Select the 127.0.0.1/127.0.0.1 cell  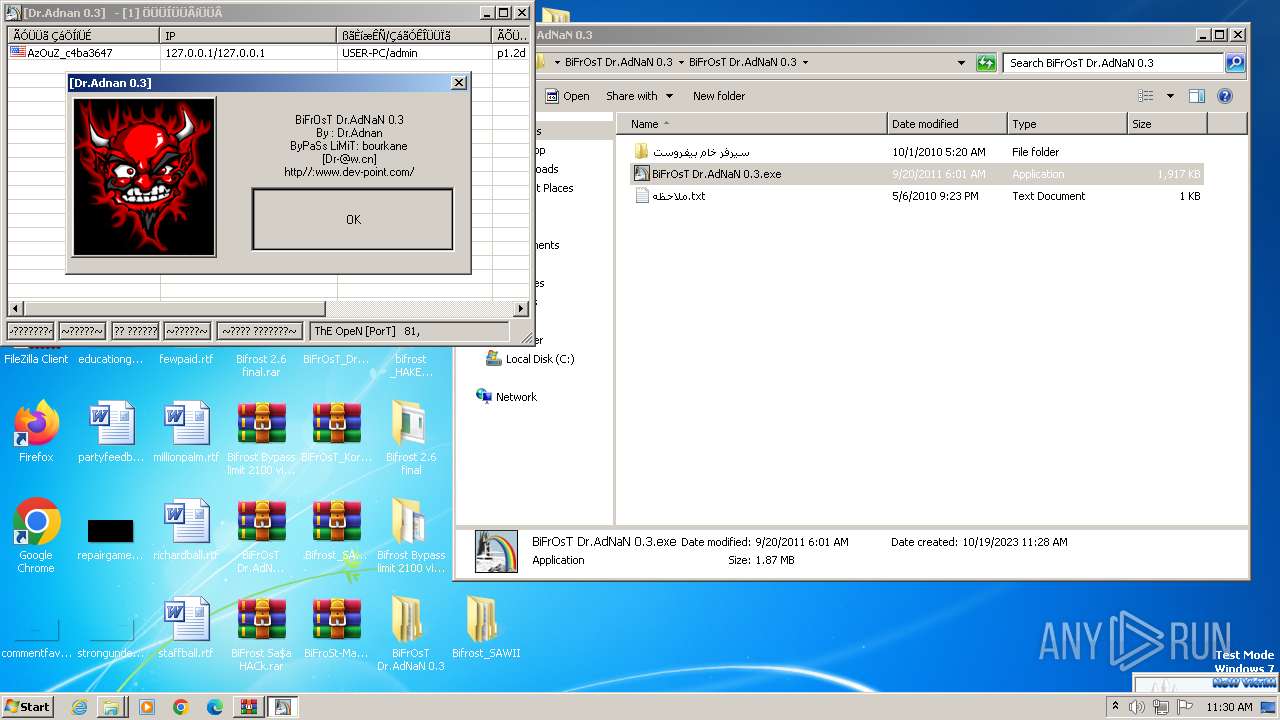(215, 53)
